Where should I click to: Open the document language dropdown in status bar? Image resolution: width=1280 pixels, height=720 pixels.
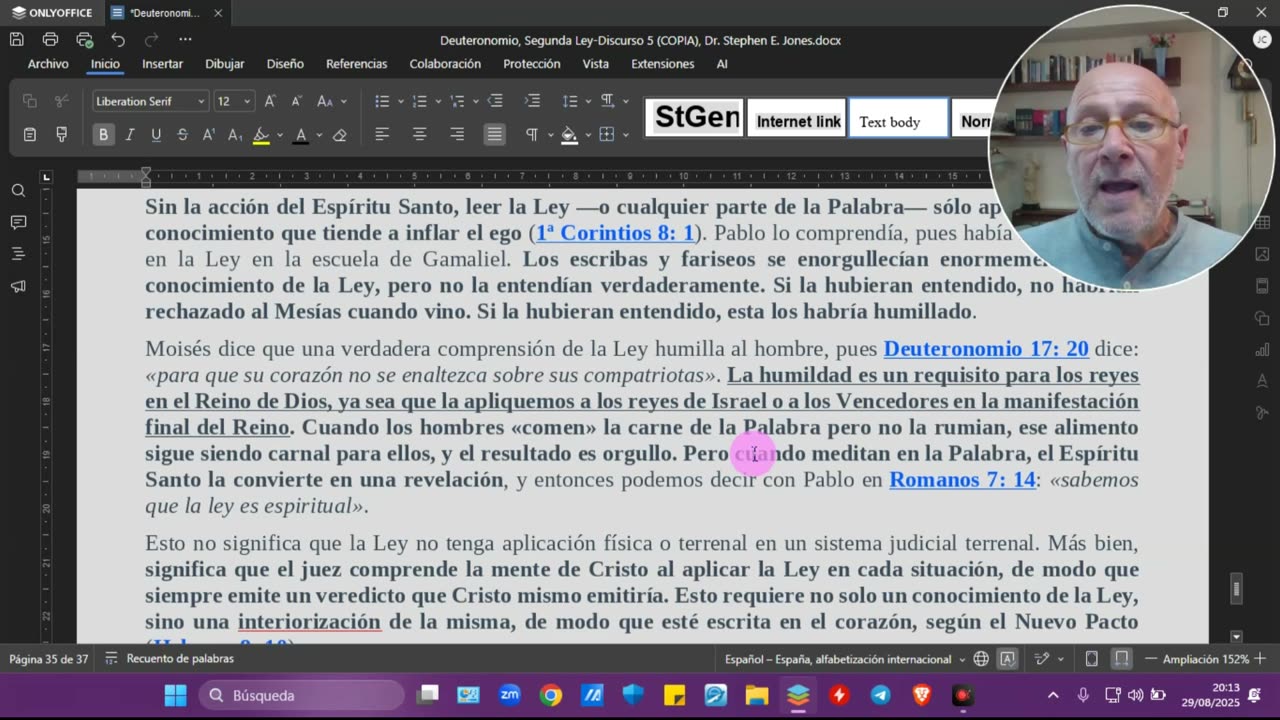(846, 659)
